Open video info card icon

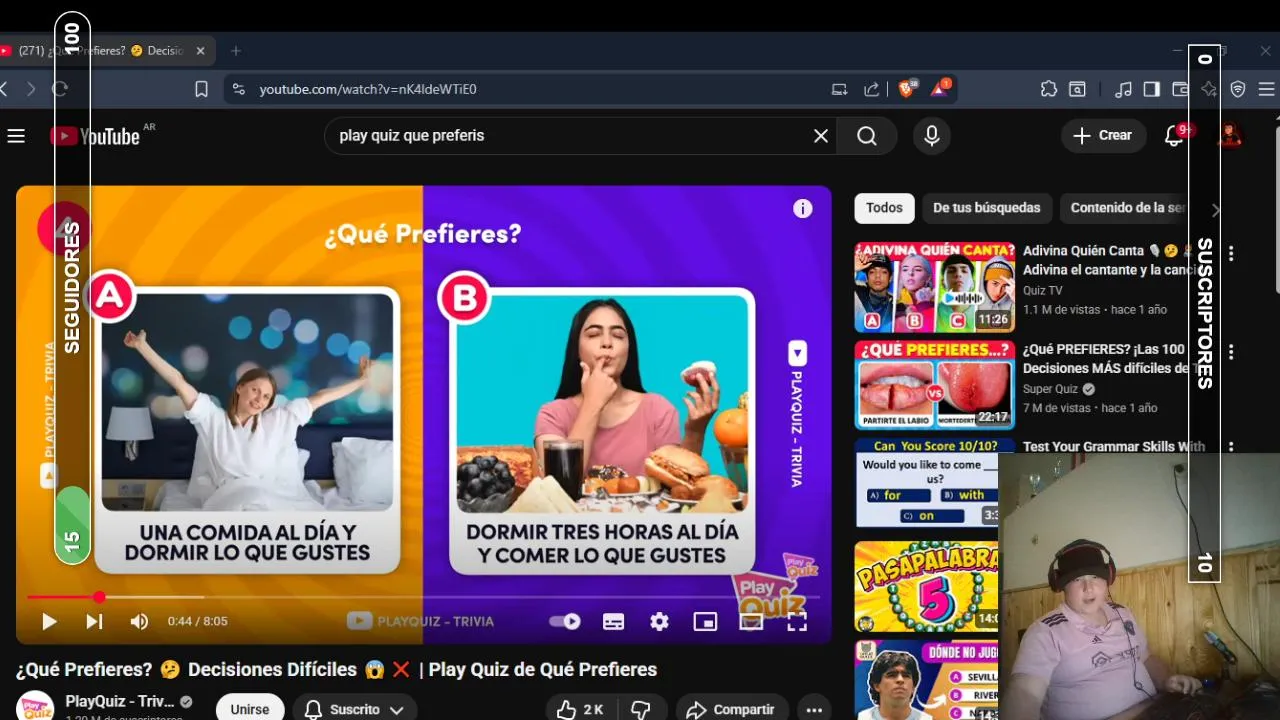tap(802, 209)
